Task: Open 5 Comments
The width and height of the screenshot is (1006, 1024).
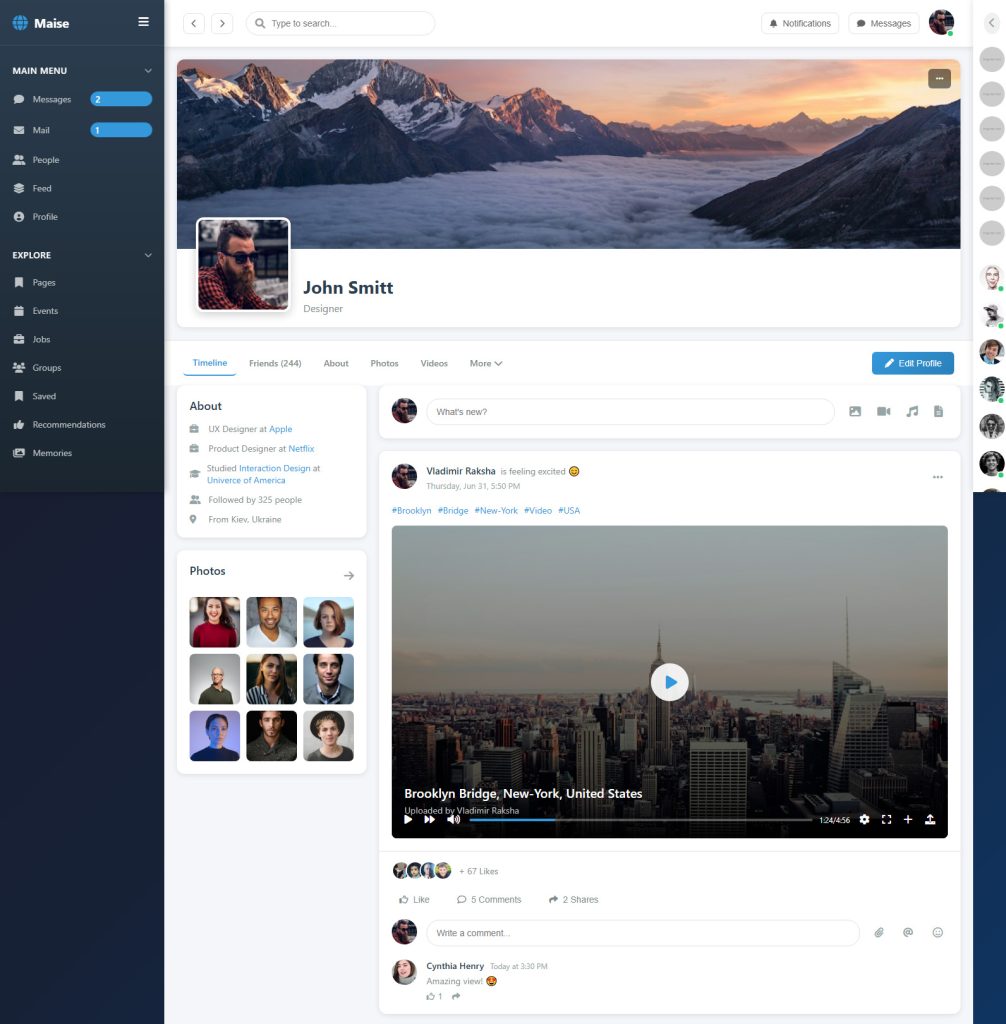Action: [489, 900]
